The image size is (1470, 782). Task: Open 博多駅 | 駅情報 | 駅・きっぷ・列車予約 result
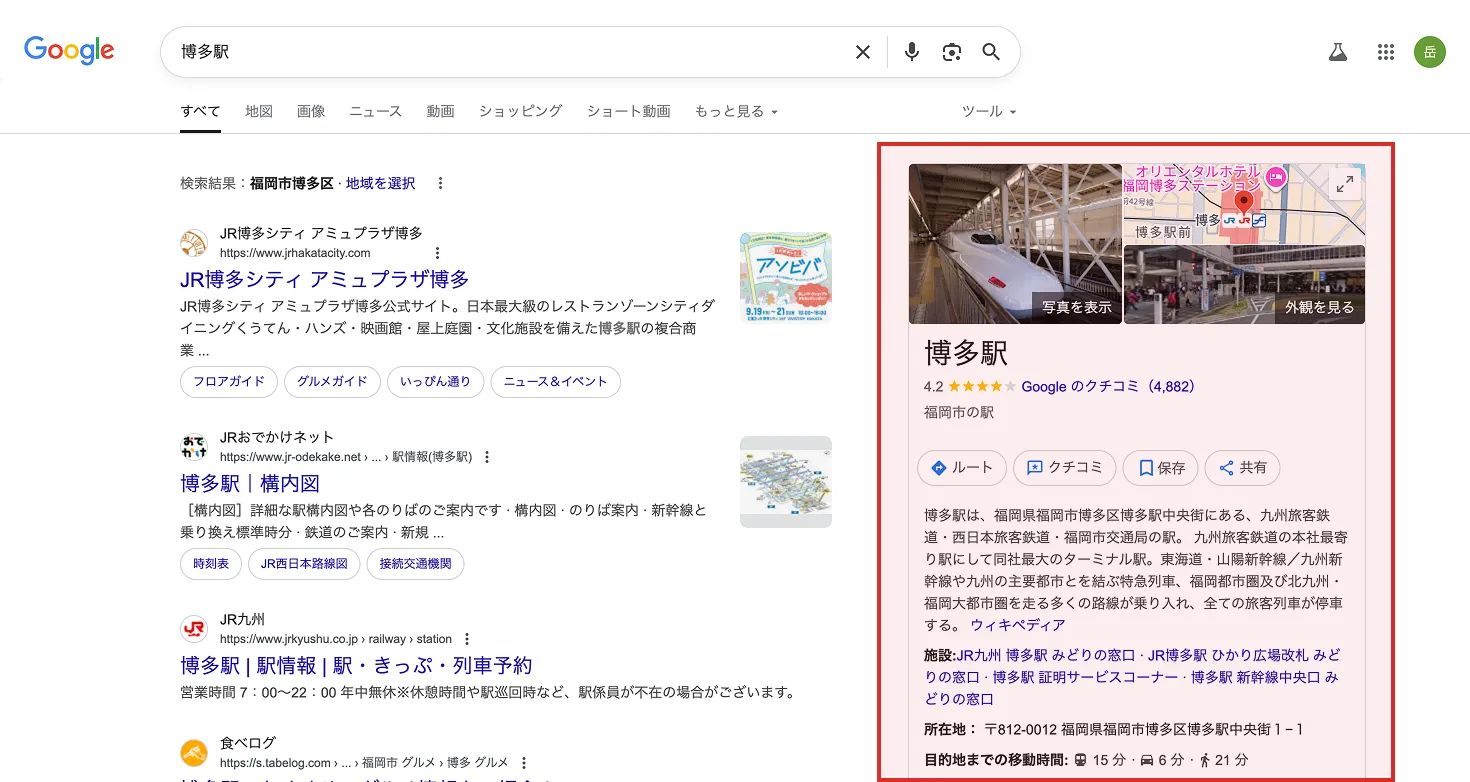(x=356, y=665)
